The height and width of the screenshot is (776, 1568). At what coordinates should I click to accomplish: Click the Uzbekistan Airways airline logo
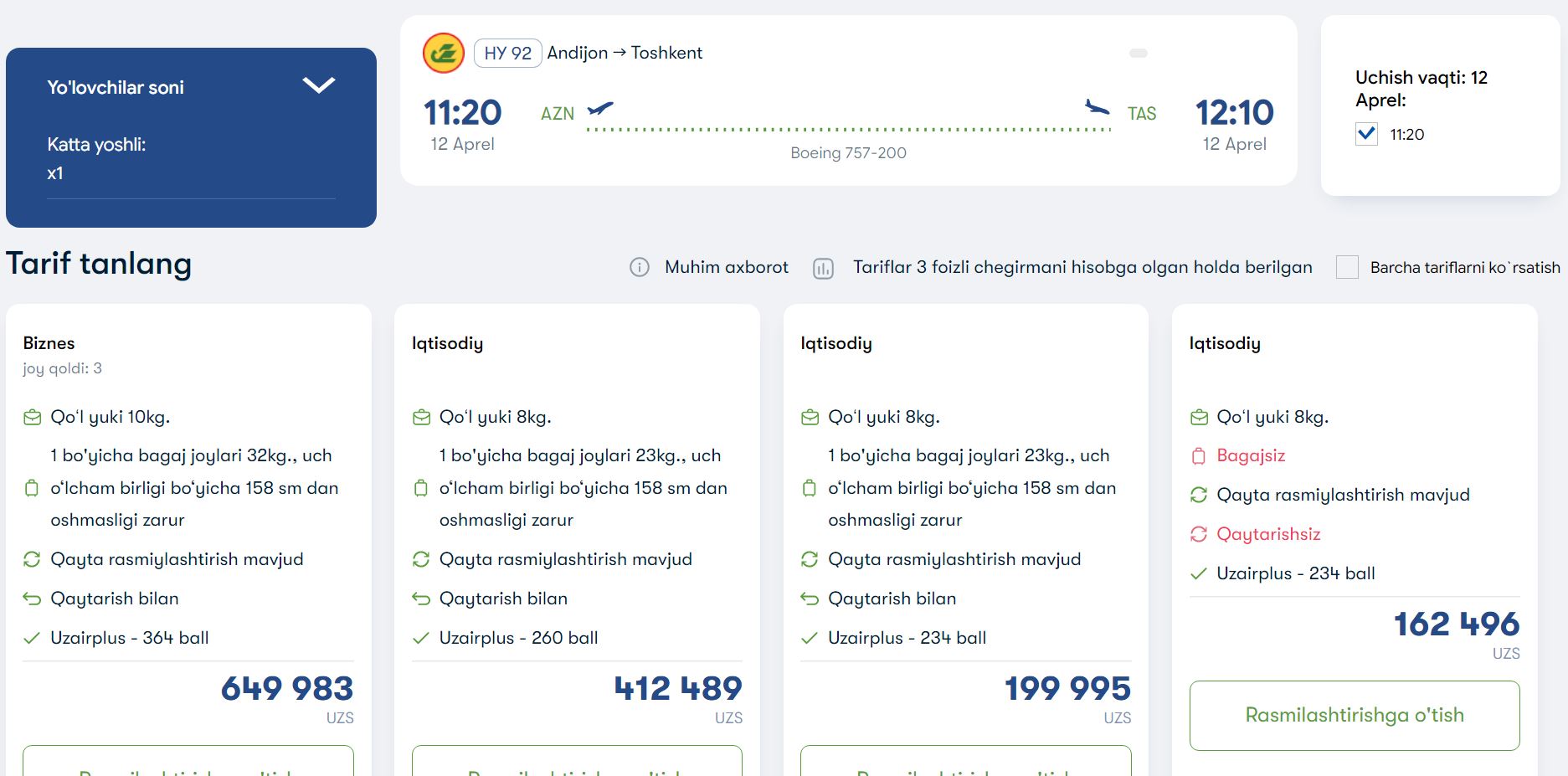[x=444, y=54]
